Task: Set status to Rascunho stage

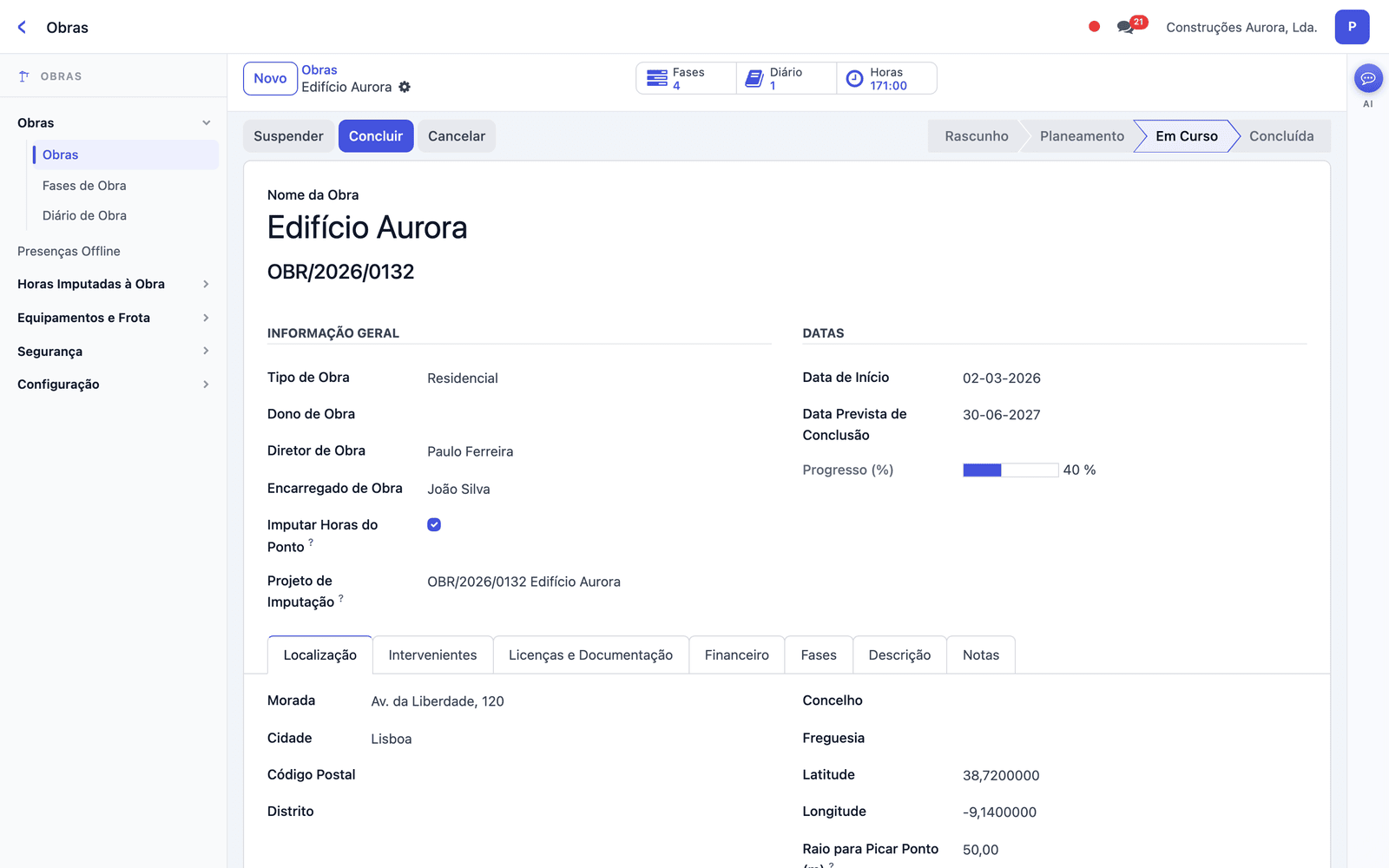Action: click(976, 136)
